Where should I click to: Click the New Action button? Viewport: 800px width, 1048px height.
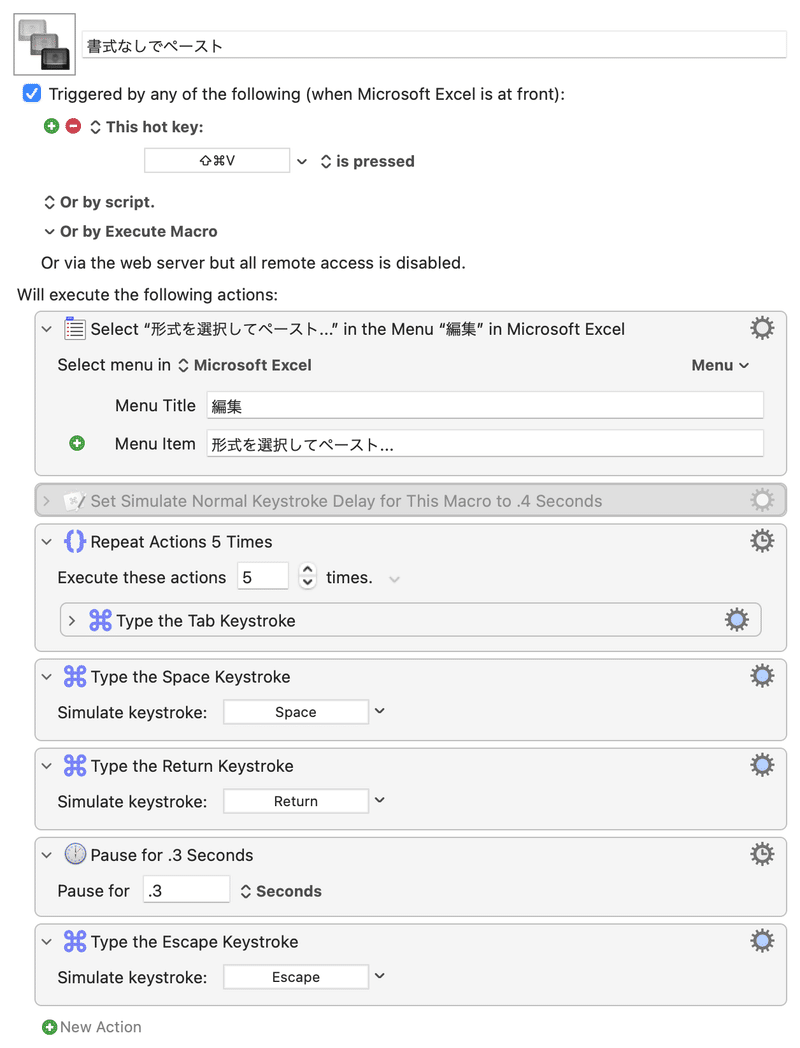[92, 1027]
